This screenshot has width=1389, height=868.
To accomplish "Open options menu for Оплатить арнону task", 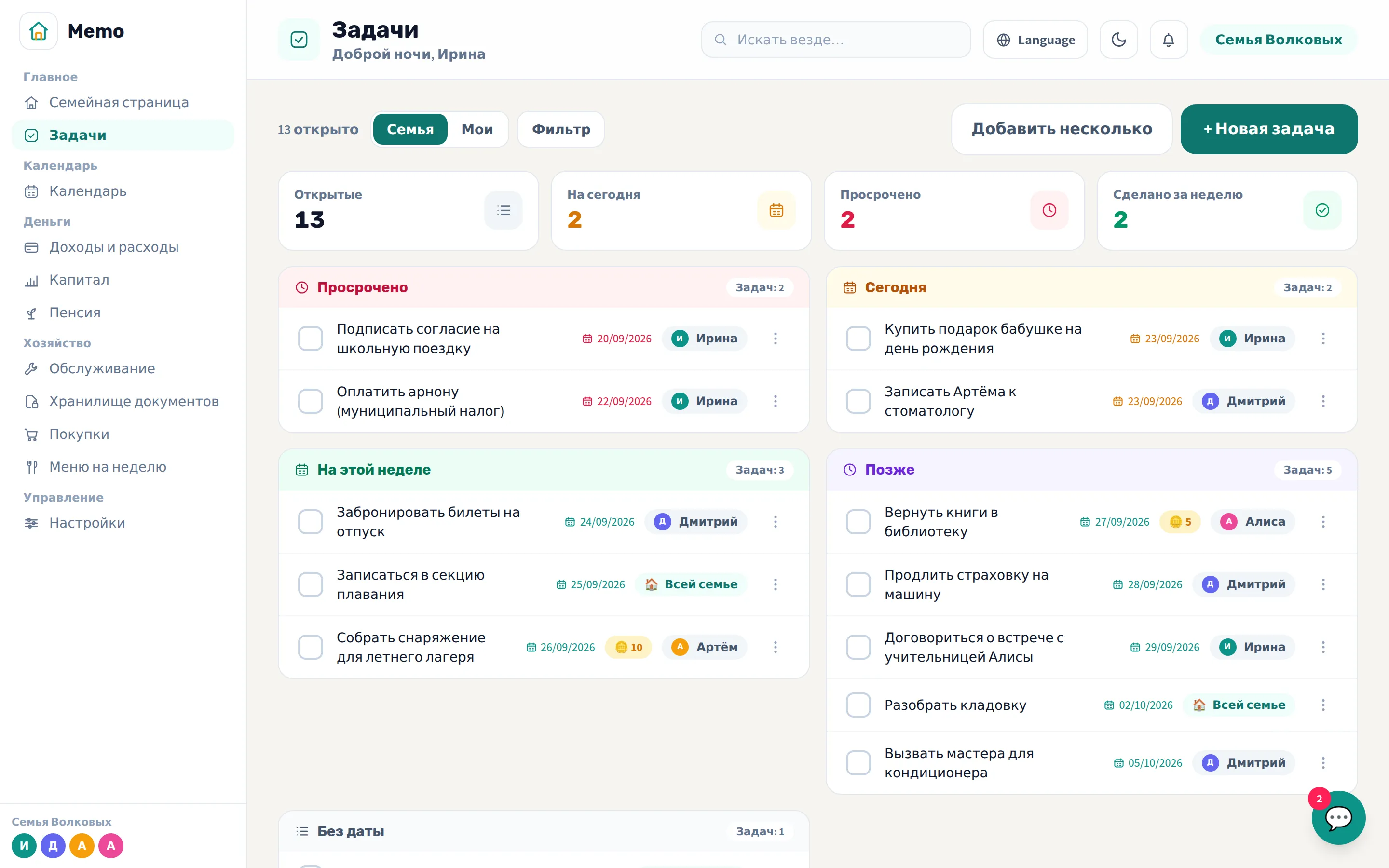I will pyautogui.click(x=776, y=401).
